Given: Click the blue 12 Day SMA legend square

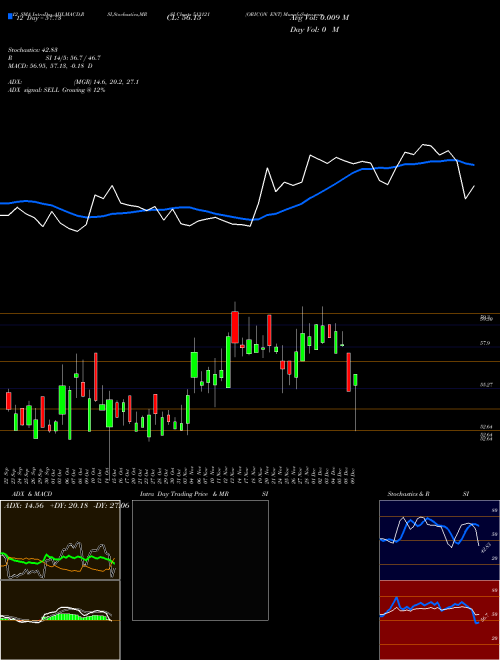Looking at the screenshot, I should (x=10, y=17).
